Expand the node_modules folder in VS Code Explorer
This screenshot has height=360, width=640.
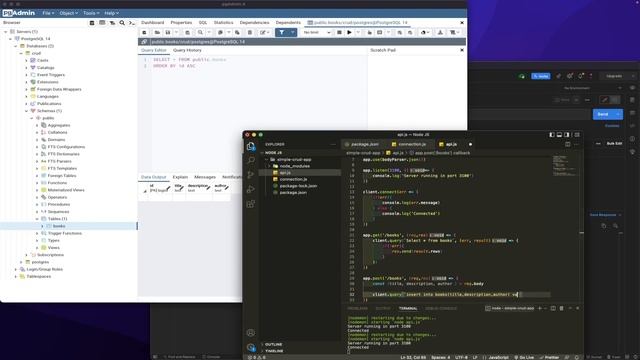click(x=270, y=166)
